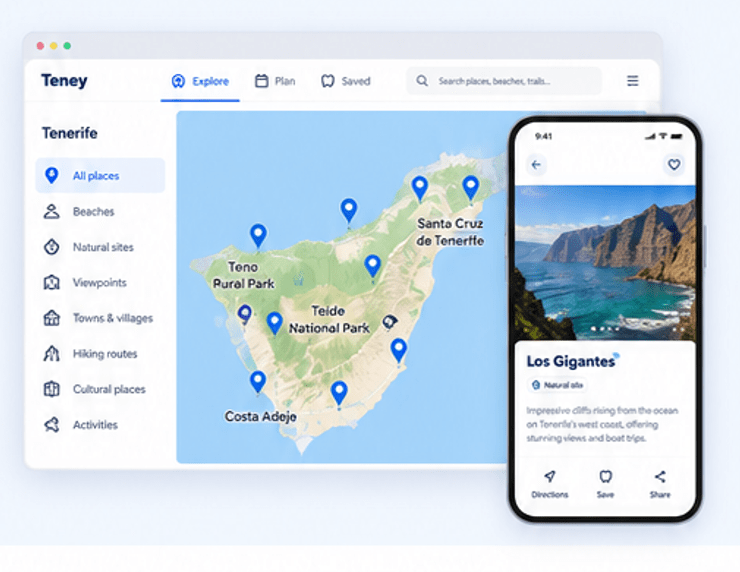Filter by Natural sites
740x572 pixels.
[x=100, y=247]
